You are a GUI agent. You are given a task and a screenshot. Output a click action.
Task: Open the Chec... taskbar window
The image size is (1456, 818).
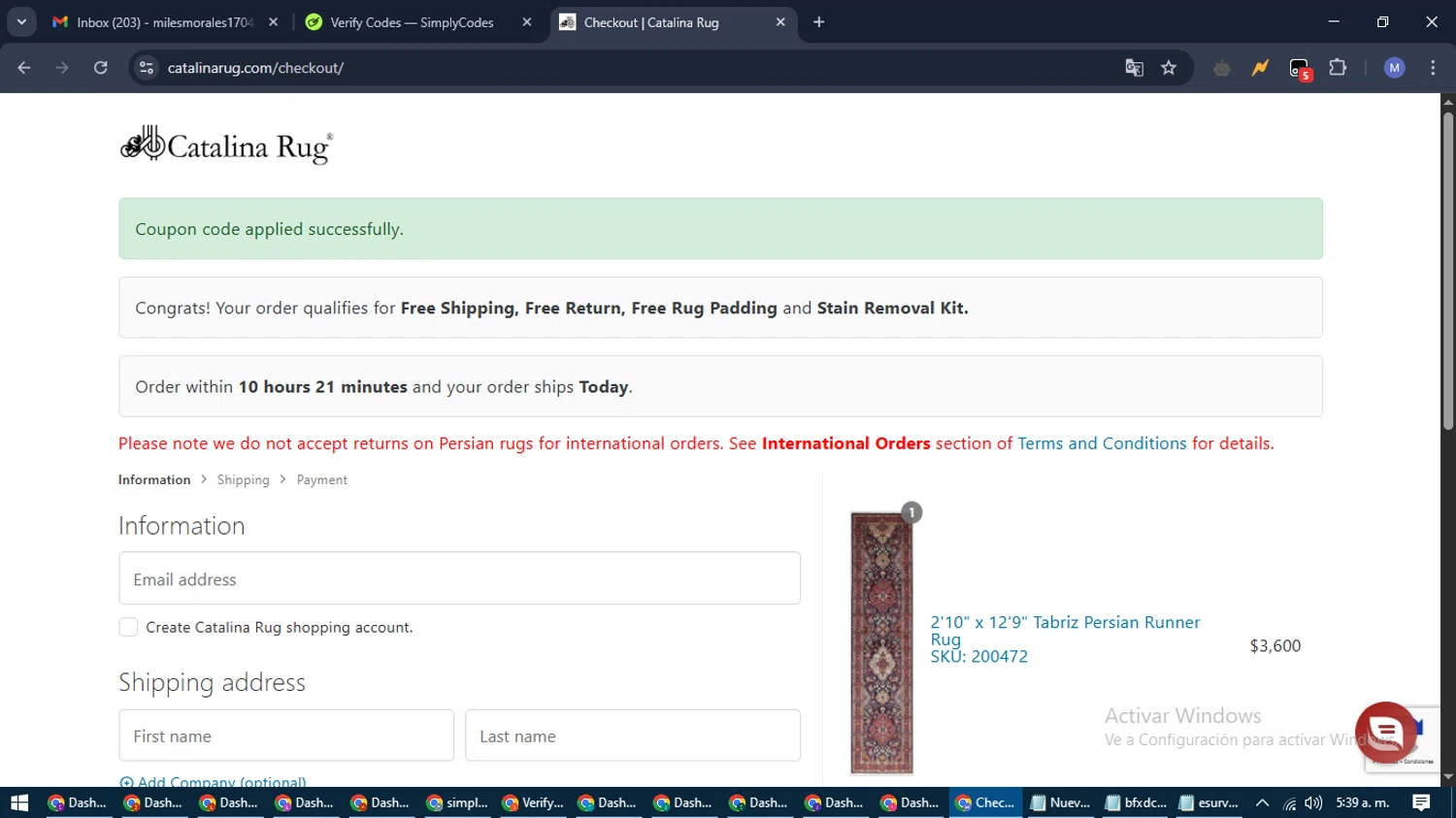click(x=986, y=802)
